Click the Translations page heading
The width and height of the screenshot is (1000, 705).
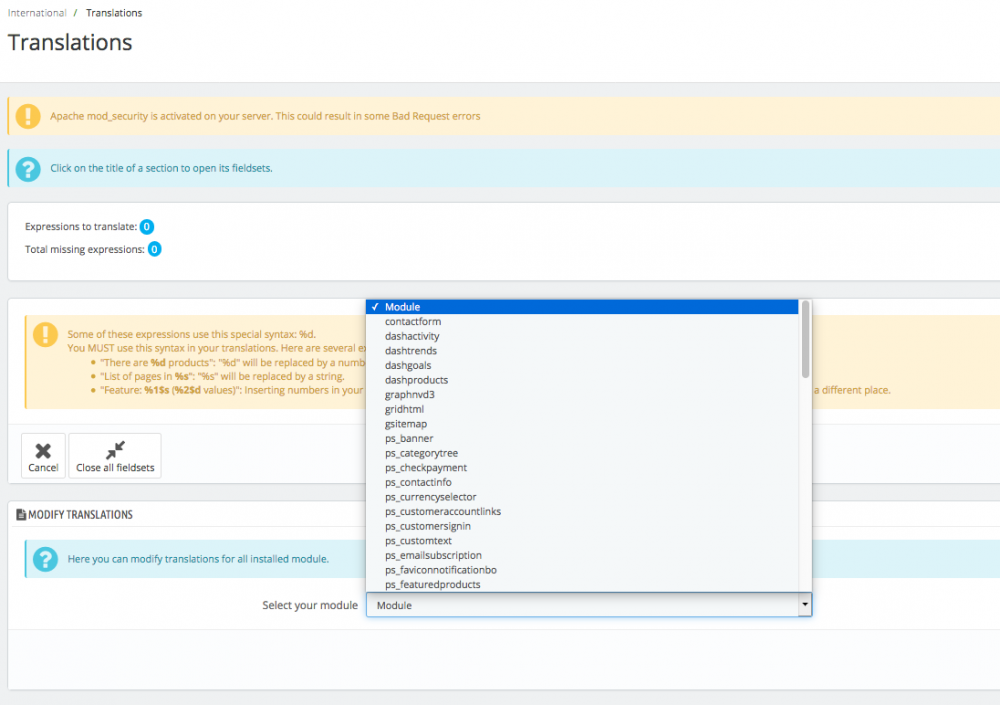(x=70, y=42)
